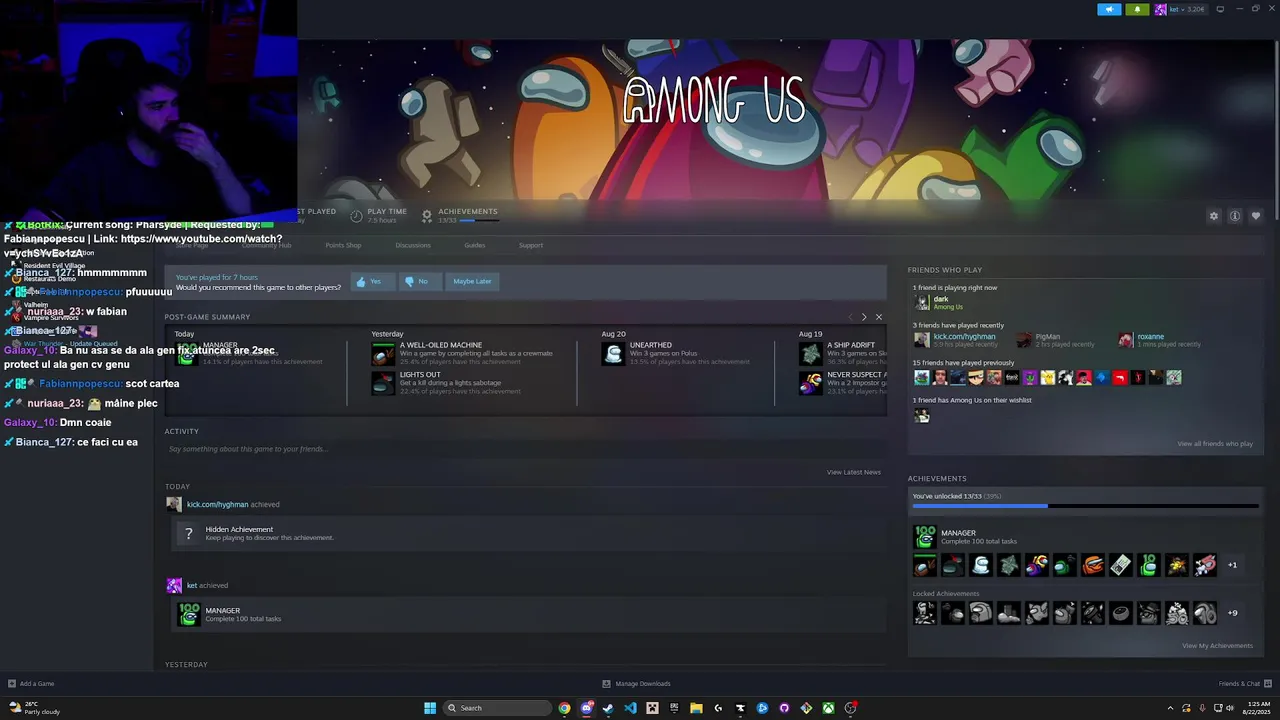Open Support tab
This screenshot has width=1280, height=720.
(531, 246)
